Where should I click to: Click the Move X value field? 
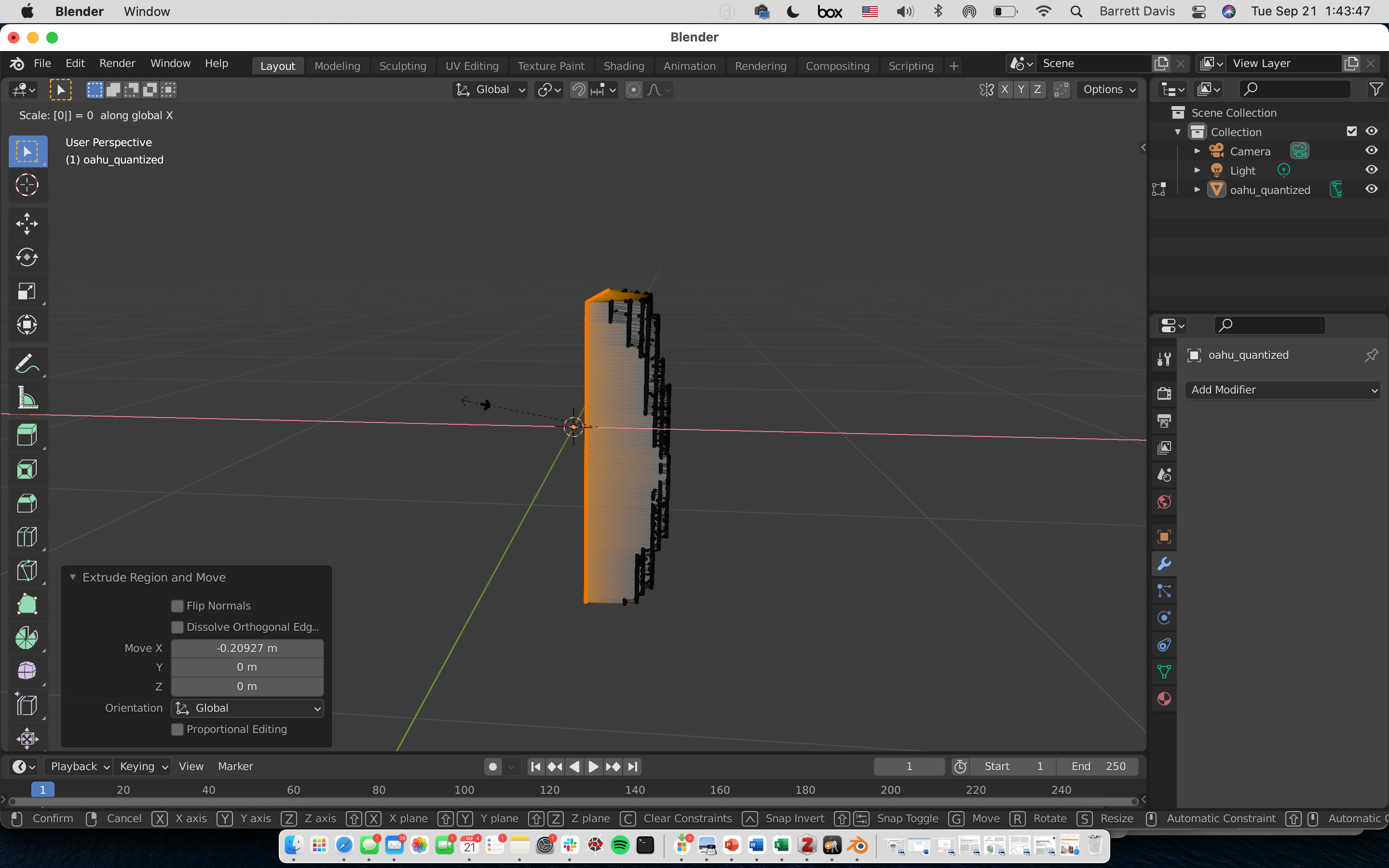click(x=247, y=648)
